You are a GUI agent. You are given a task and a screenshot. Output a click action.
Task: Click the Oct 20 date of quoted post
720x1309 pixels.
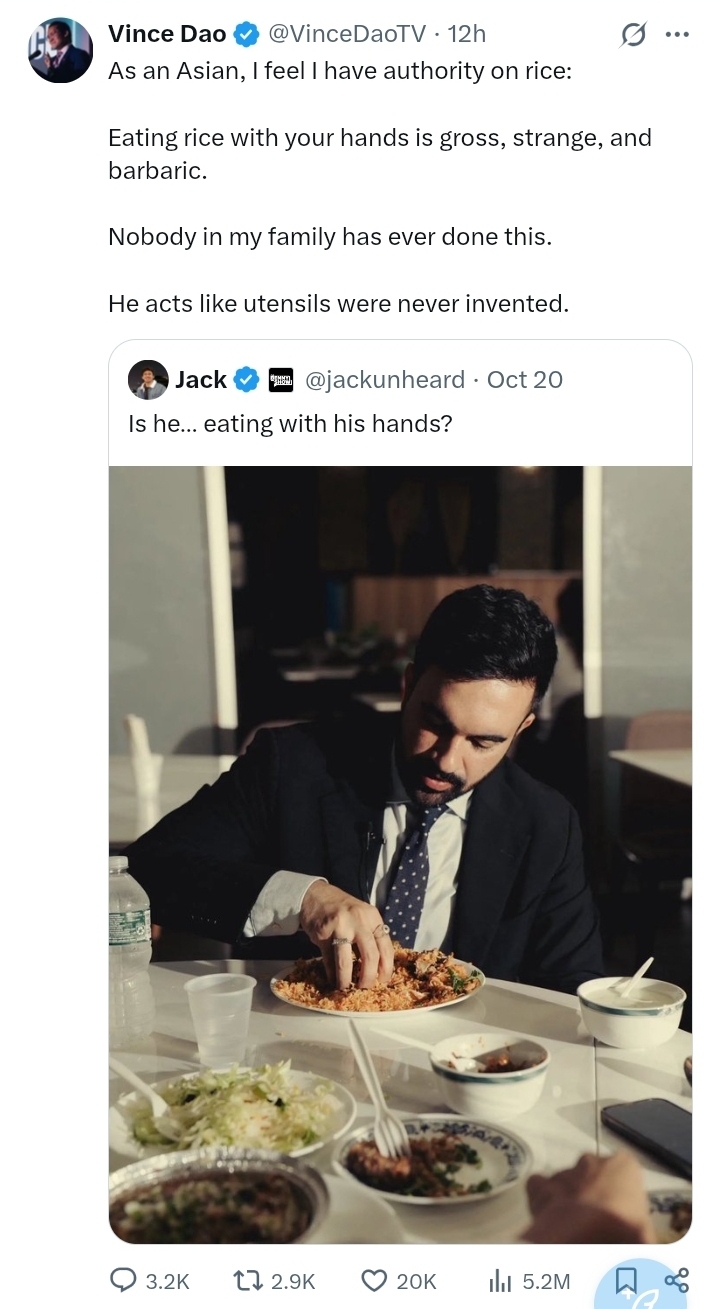point(525,380)
